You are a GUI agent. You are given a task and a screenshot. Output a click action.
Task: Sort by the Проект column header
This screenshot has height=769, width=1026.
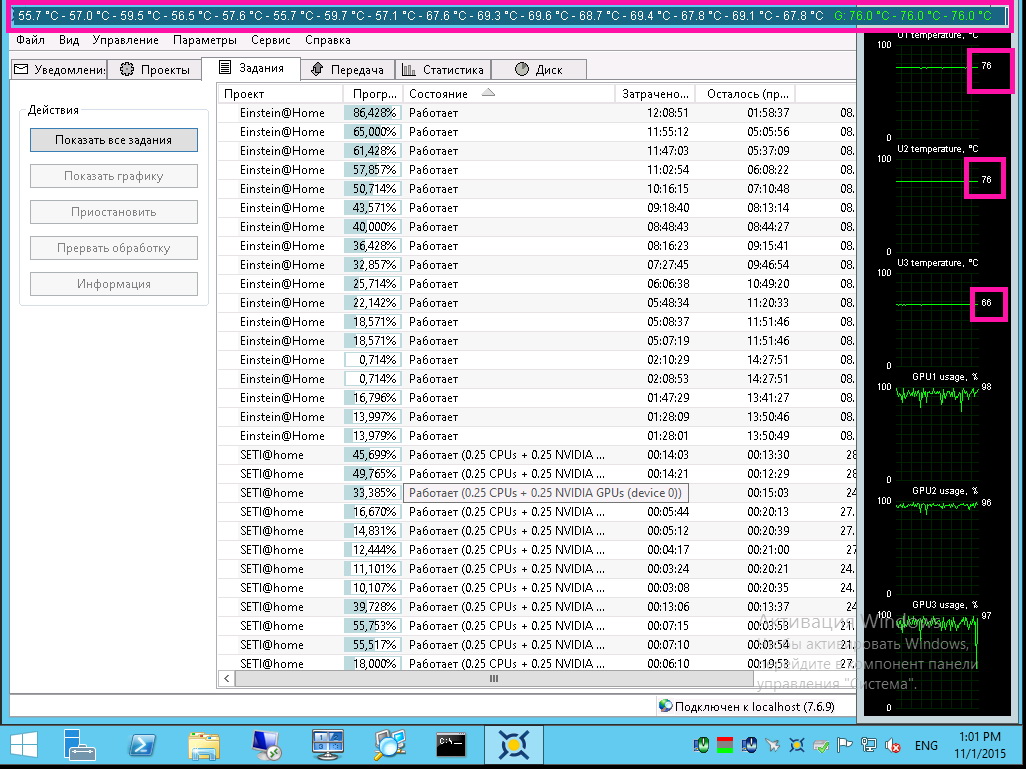point(280,94)
